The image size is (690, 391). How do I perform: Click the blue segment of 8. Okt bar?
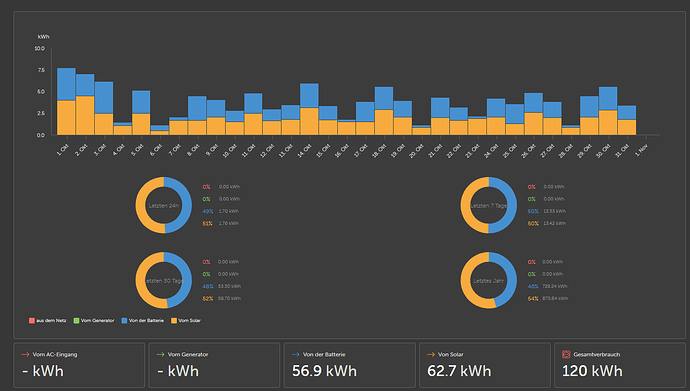[x=197, y=108]
